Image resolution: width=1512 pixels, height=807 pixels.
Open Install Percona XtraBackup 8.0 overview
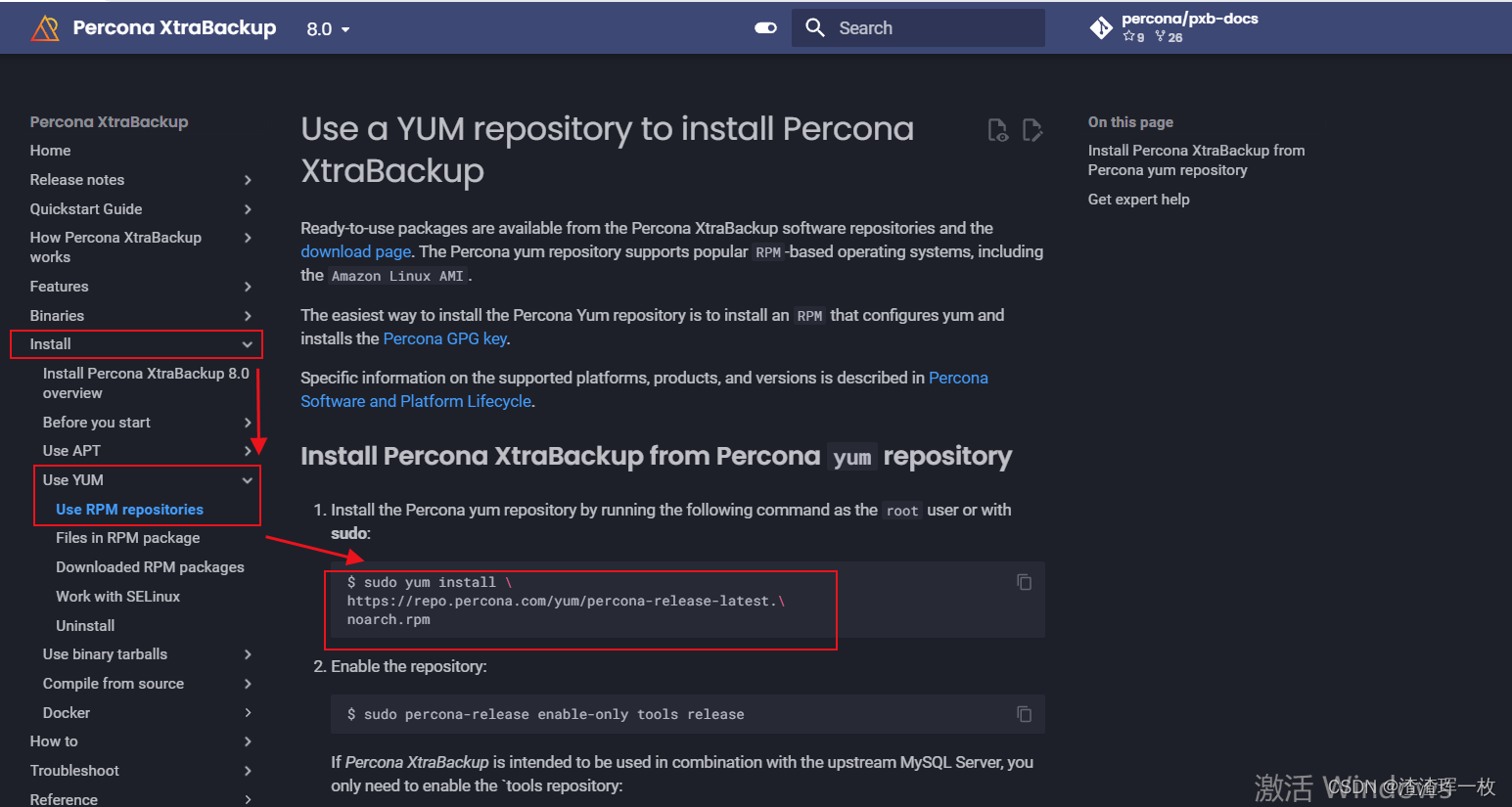click(146, 383)
